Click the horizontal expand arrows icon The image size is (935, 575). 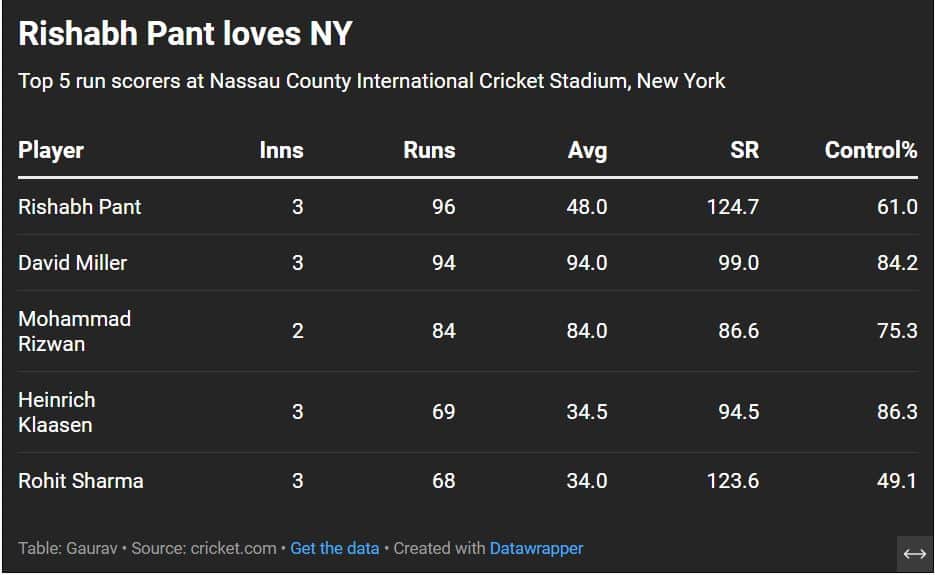click(x=914, y=554)
